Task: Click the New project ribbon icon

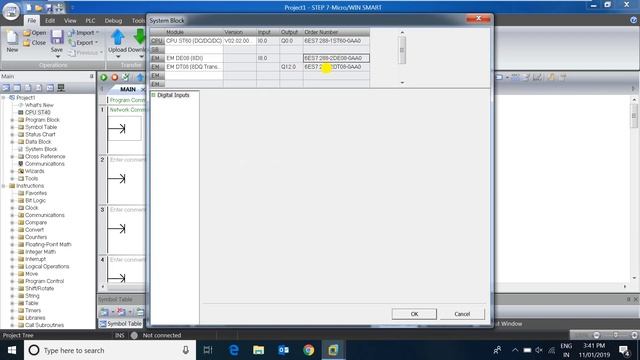Action: tap(12, 37)
